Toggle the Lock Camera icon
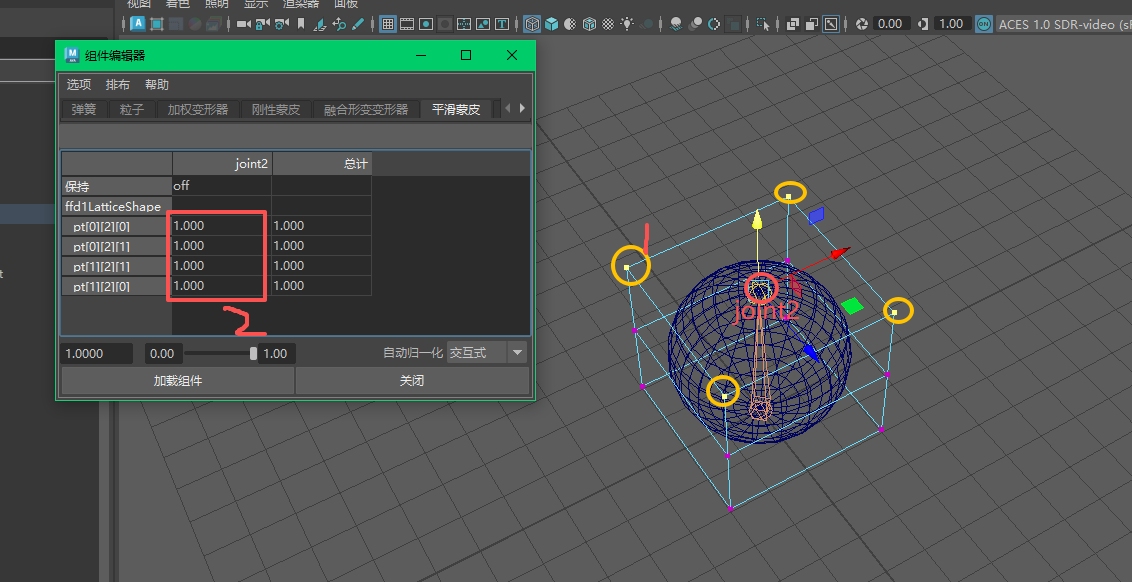This screenshot has width=1132, height=582. point(262,24)
